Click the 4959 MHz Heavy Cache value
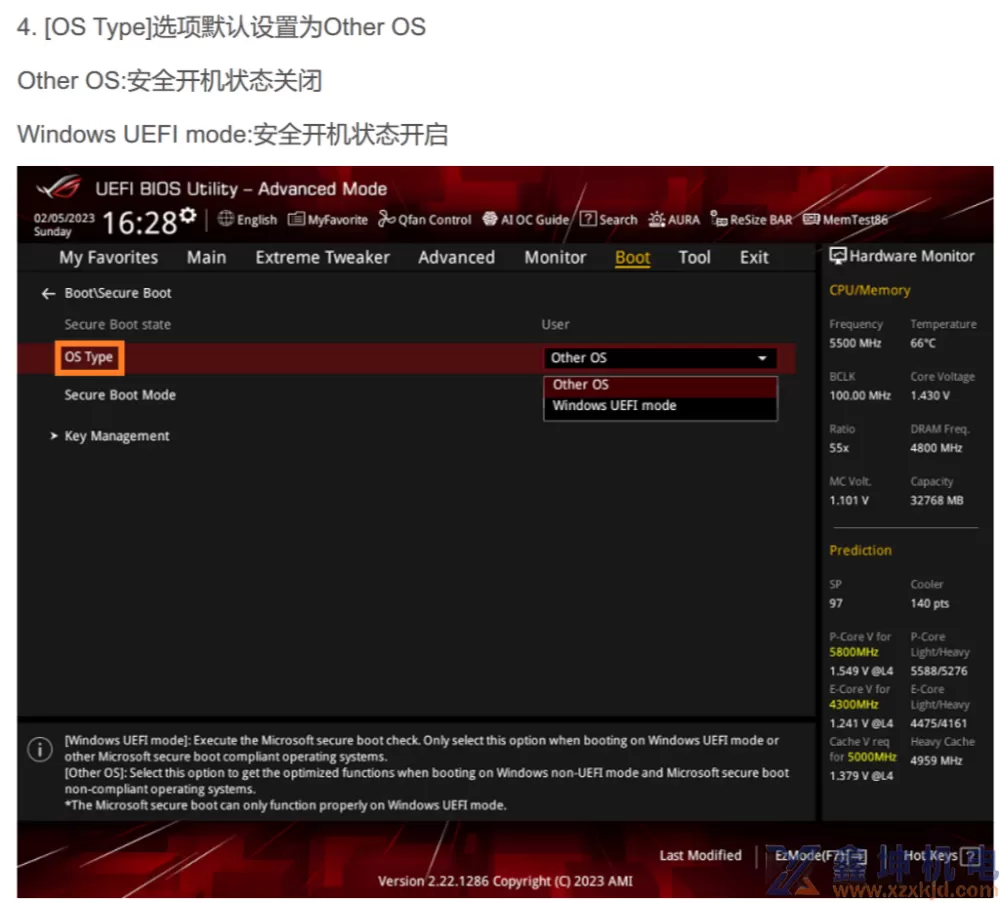Image resolution: width=1000 pixels, height=903 pixels. [936, 761]
